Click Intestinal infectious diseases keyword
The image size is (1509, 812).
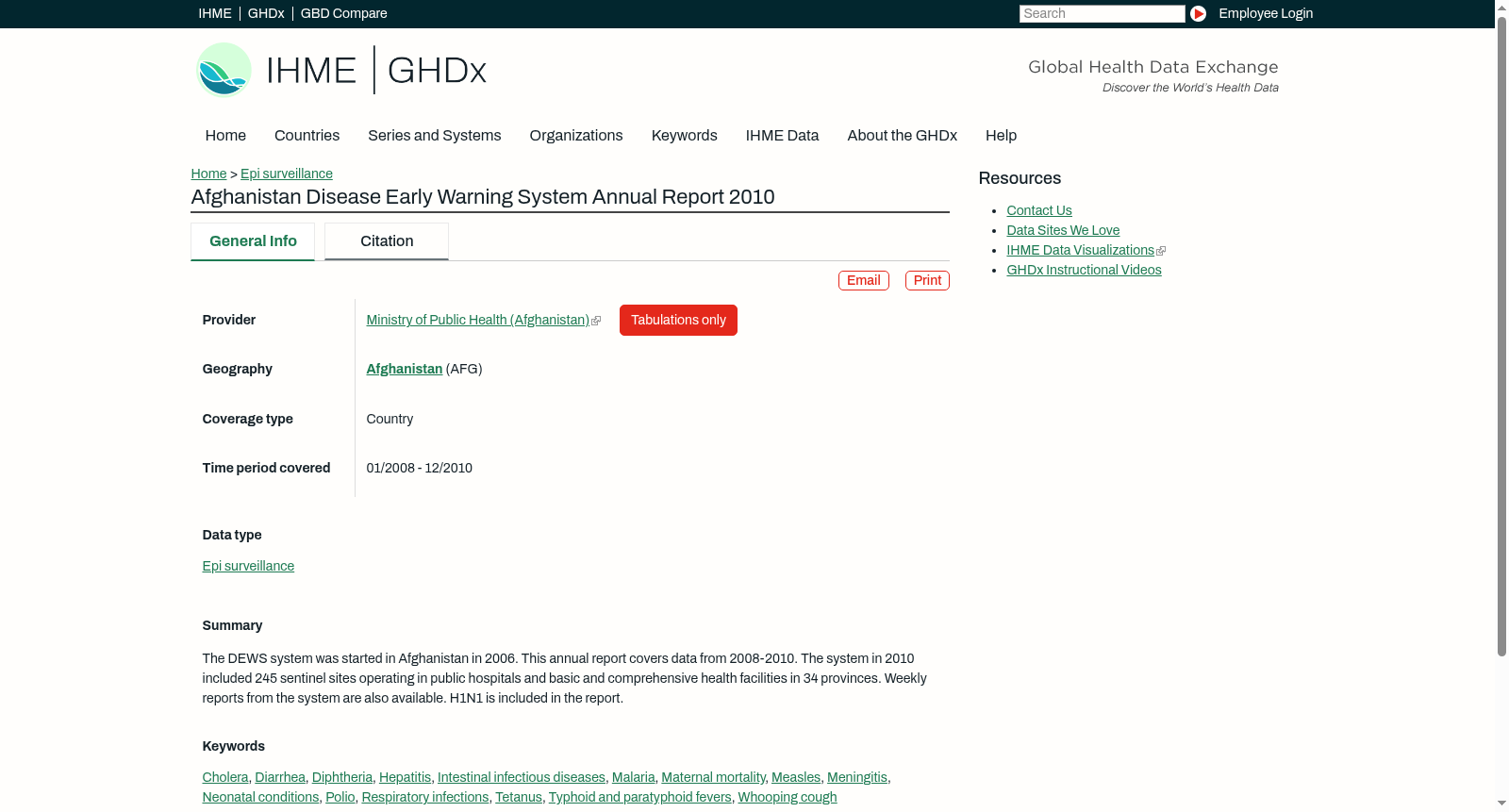click(x=522, y=777)
